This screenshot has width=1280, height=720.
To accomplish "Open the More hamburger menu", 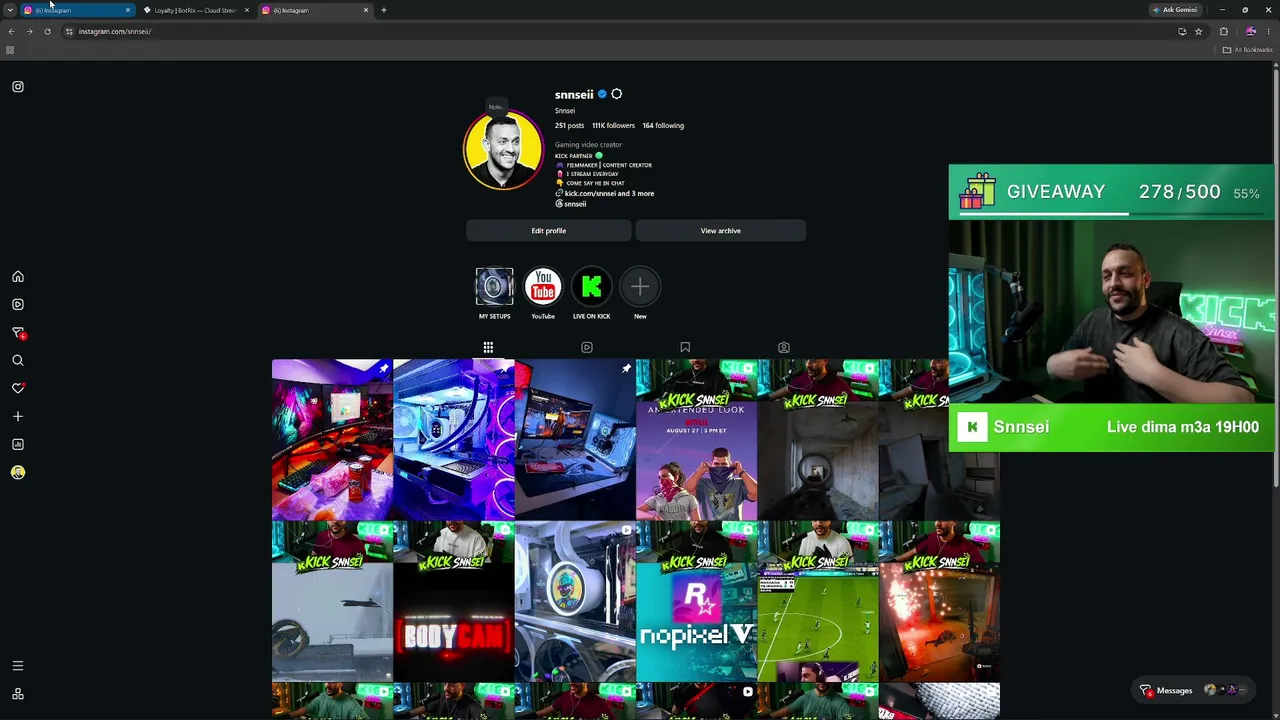I will click(18, 666).
